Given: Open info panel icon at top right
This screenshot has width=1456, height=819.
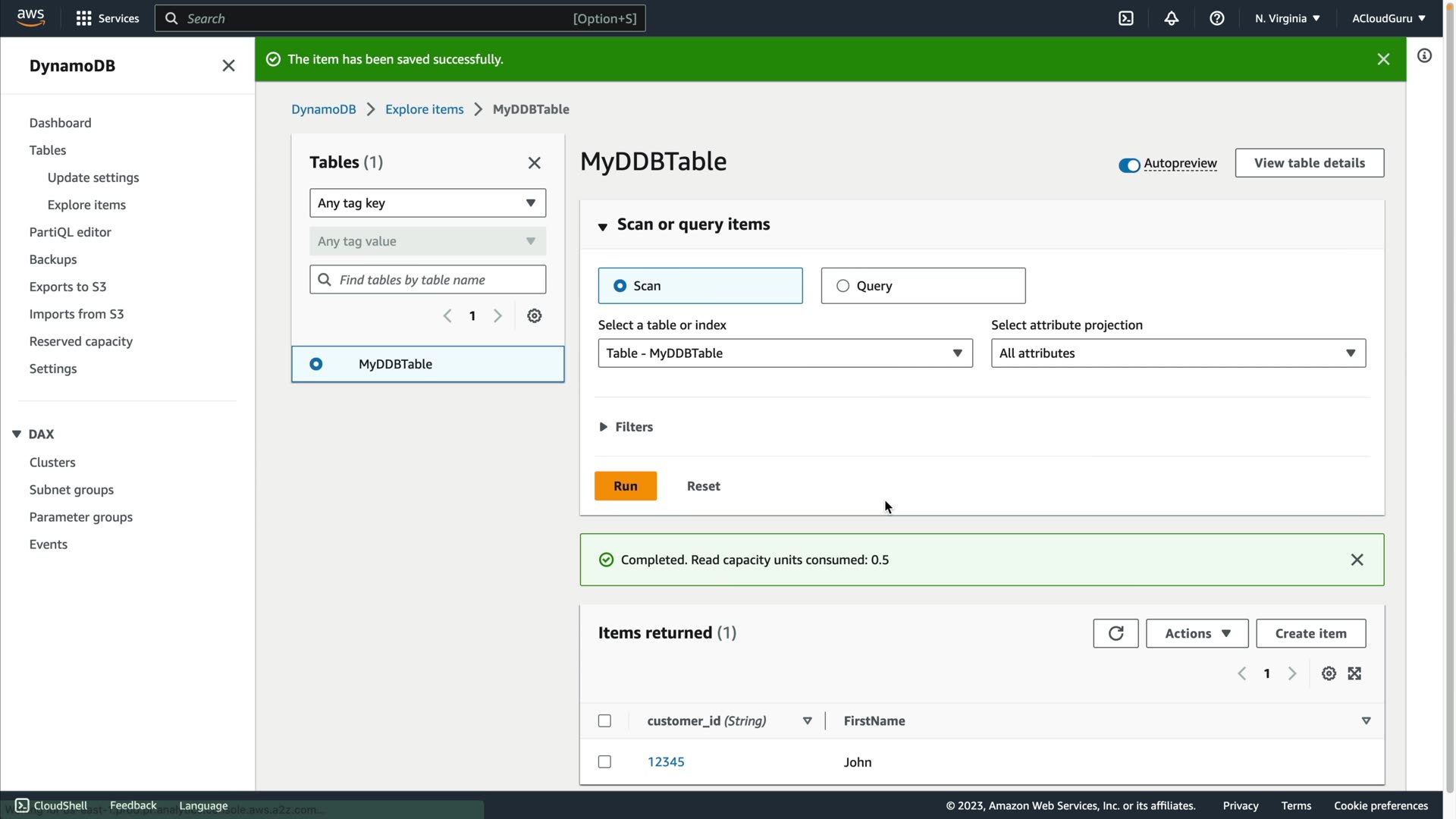Looking at the screenshot, I should 1424,55.
